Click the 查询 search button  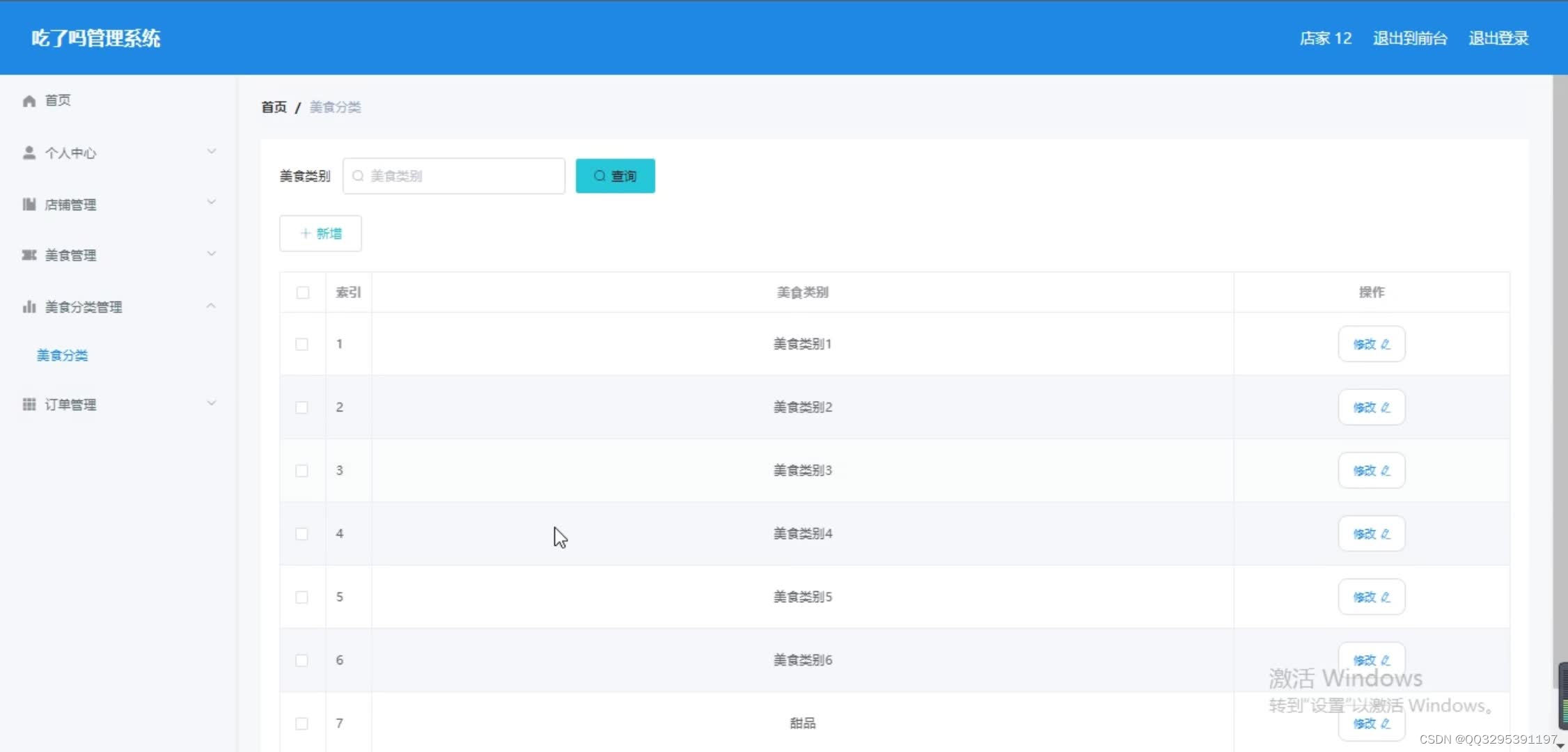[616, 176]
